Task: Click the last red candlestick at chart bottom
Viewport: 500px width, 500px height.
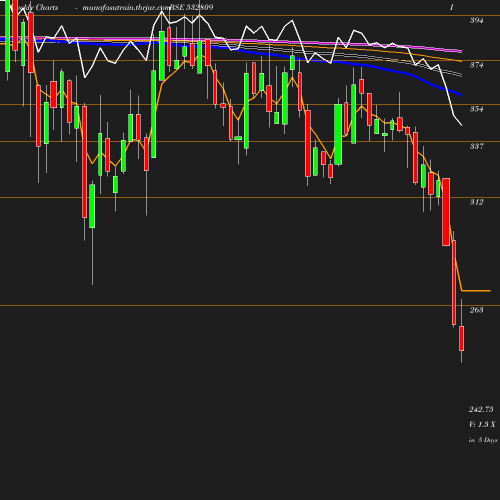Action: 462,338
